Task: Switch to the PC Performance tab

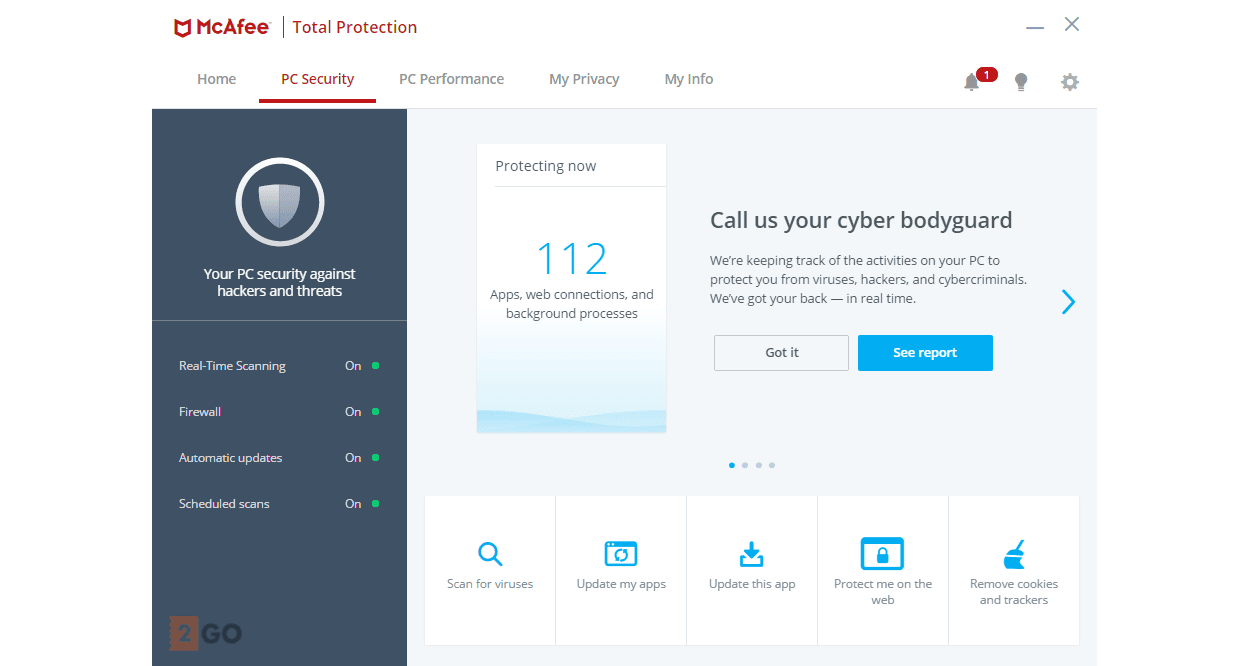Action: click(451, 79)
